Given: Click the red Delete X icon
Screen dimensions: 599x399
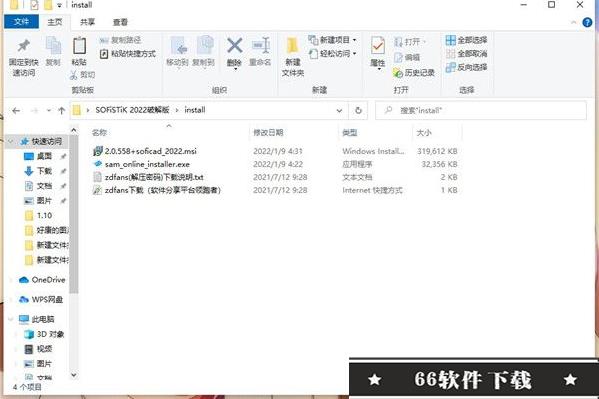Looking at the screenshot, I should coord(235,46).
